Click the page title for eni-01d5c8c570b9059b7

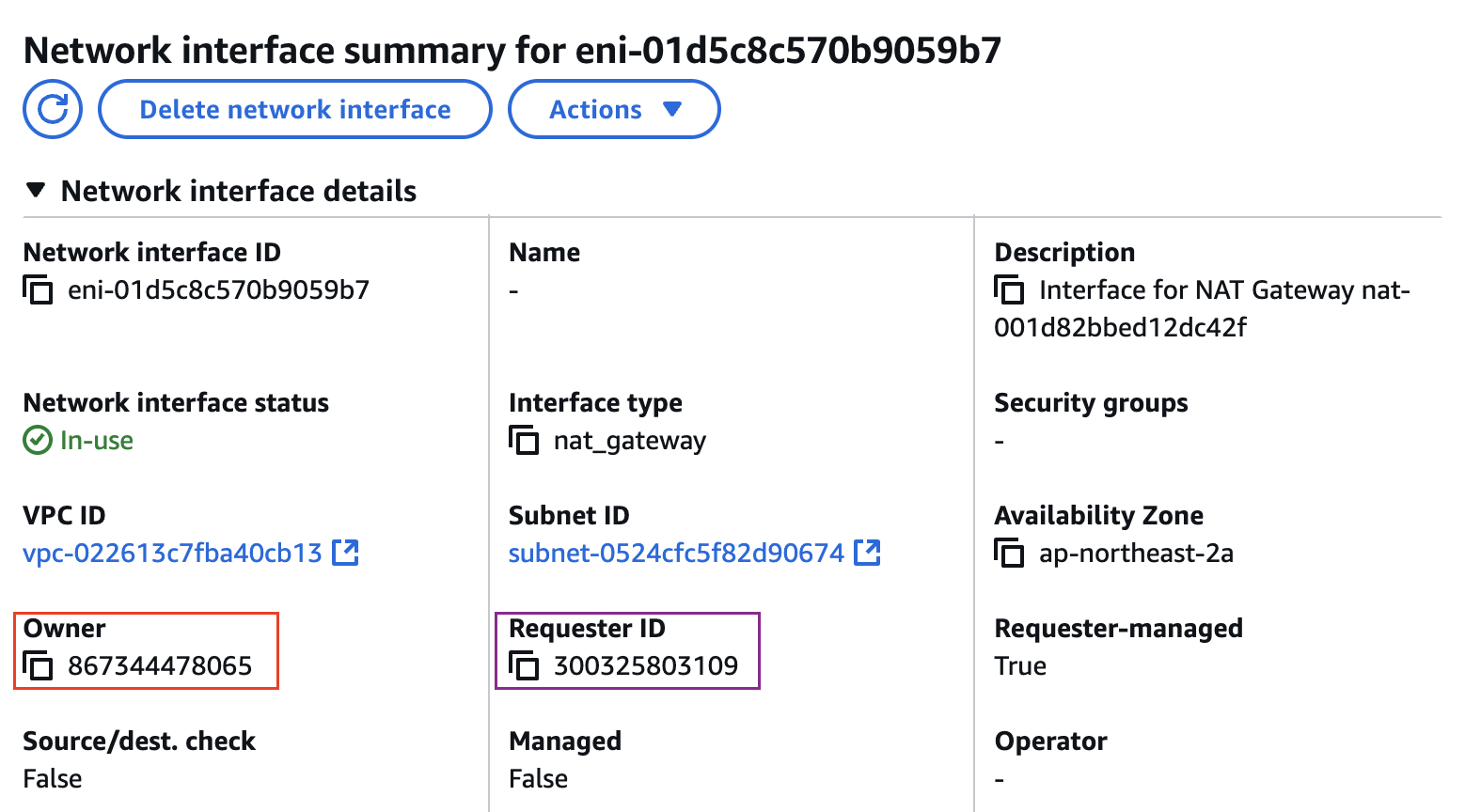tap(512, 51)
